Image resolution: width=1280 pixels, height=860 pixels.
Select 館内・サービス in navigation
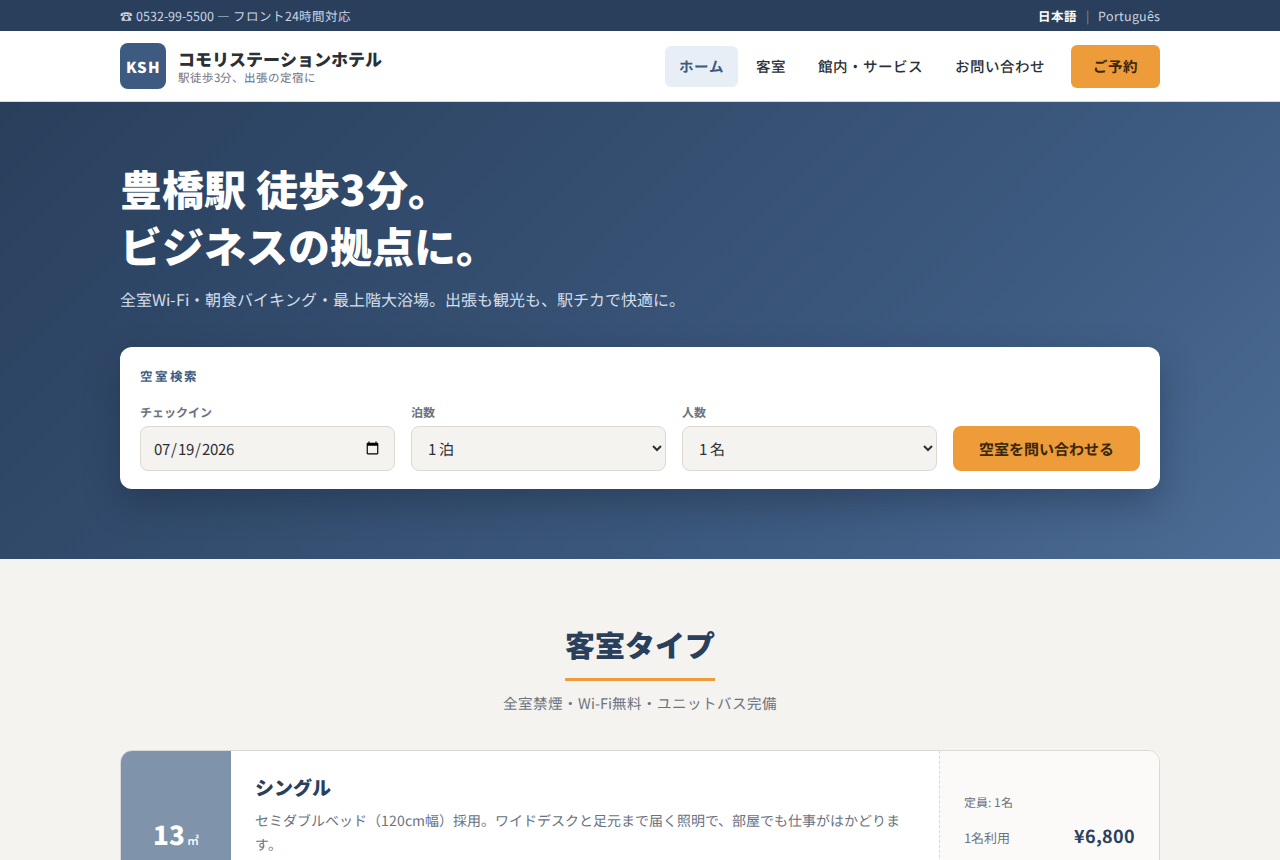870,67
